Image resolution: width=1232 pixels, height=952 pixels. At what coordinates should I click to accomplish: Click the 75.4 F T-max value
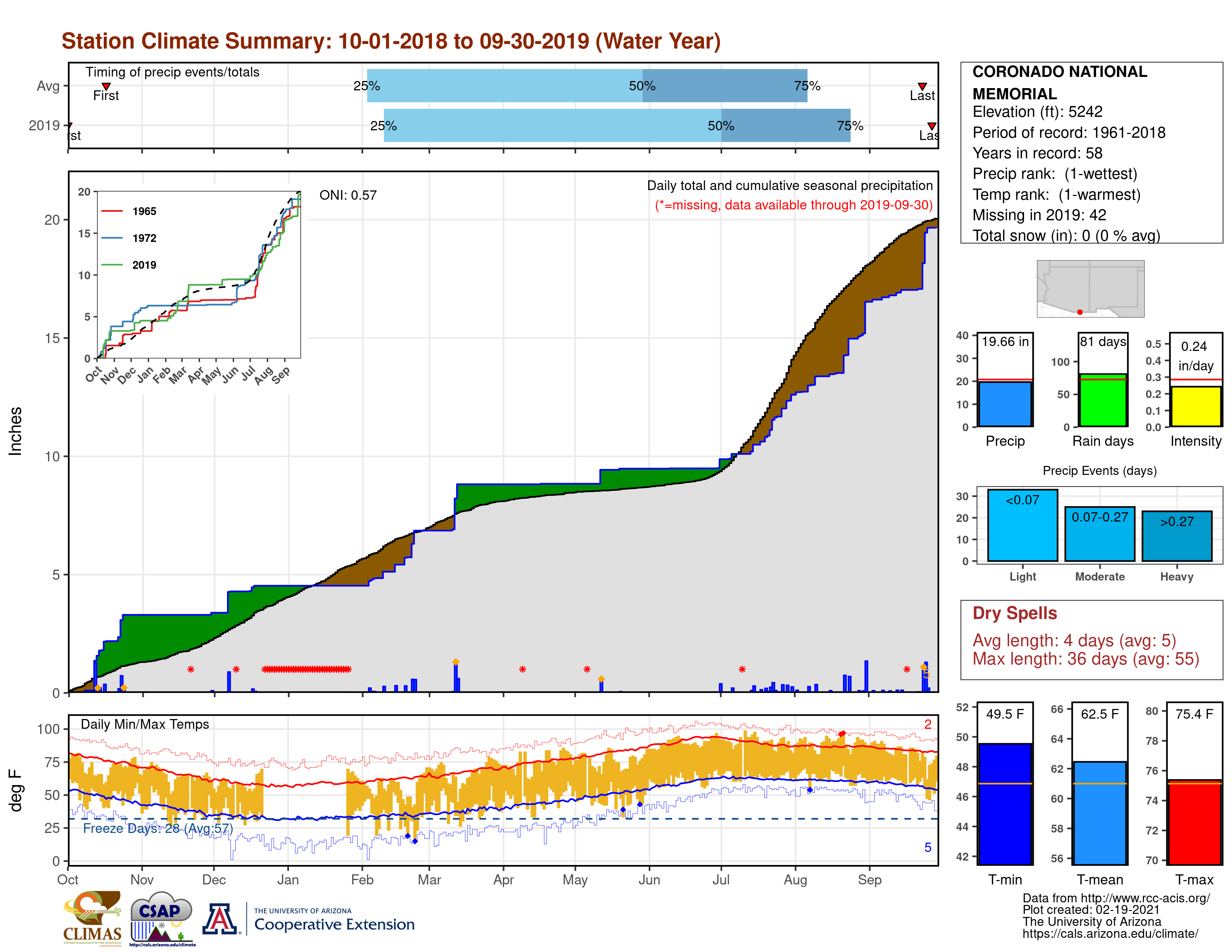click(1194, 714)
